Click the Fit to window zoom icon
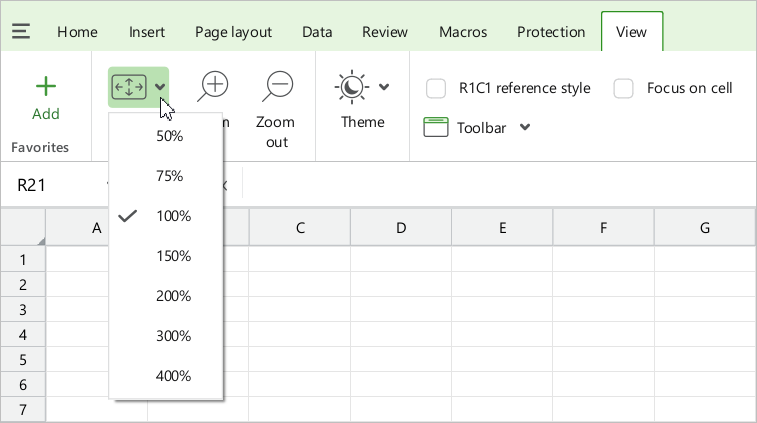This screenshot has width=757, height=423. (x=129, y=87)
